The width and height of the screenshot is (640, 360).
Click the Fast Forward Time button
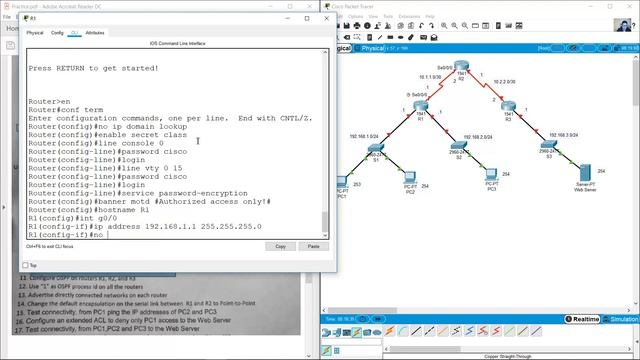click(x=378, y=319)
